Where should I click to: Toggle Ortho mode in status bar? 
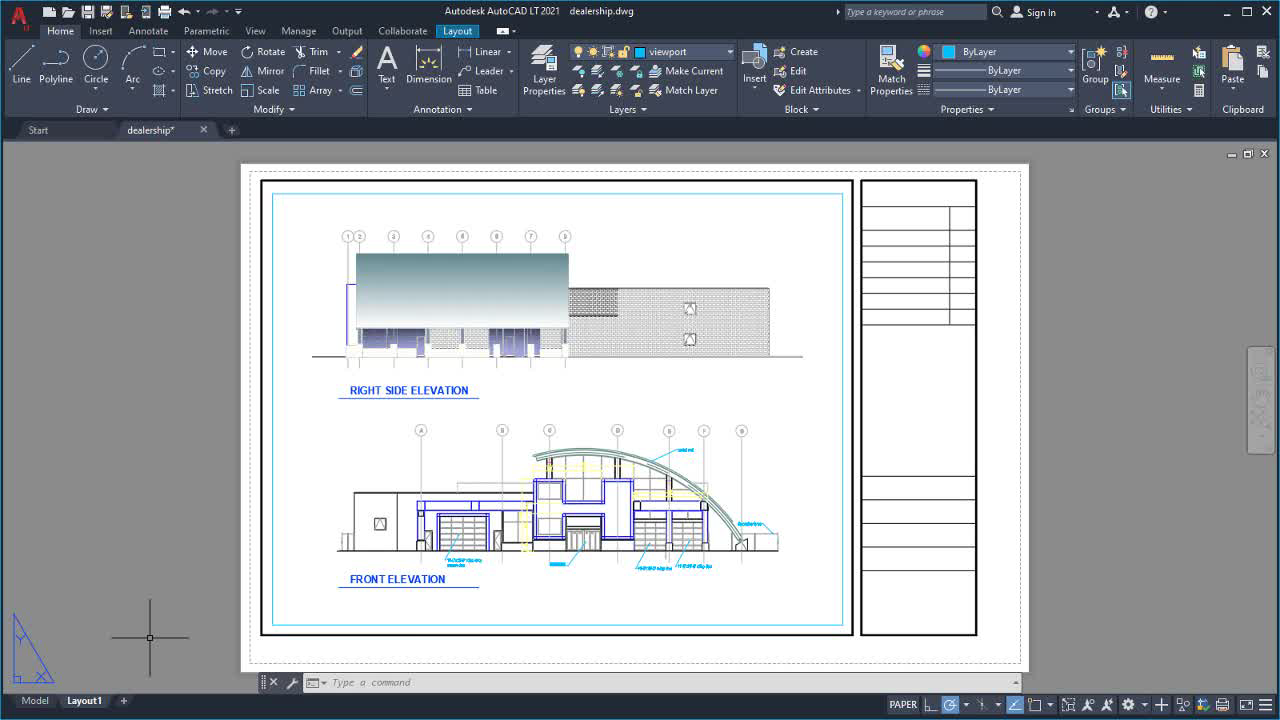coord(931,704)
